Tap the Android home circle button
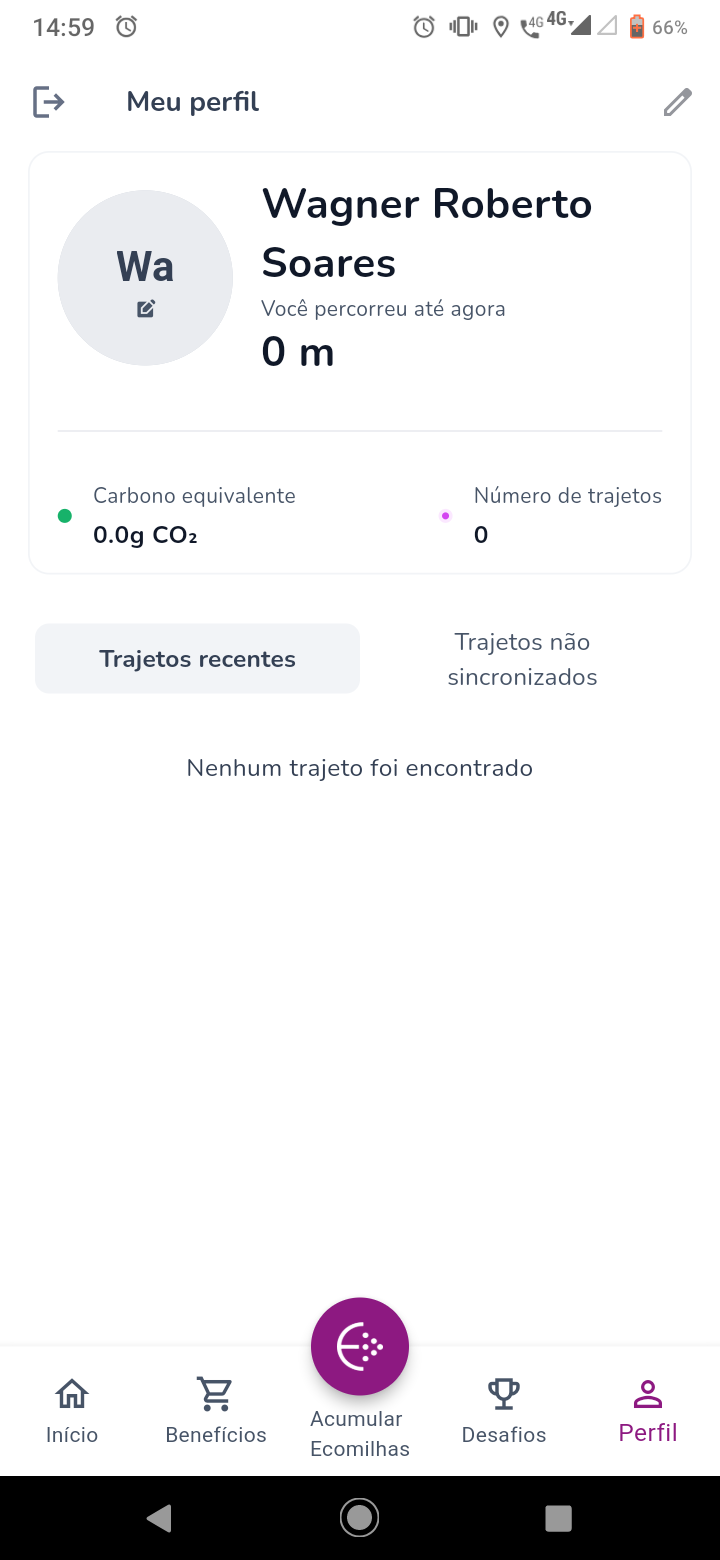The image size is (720, 1560). click(359, 1518)
